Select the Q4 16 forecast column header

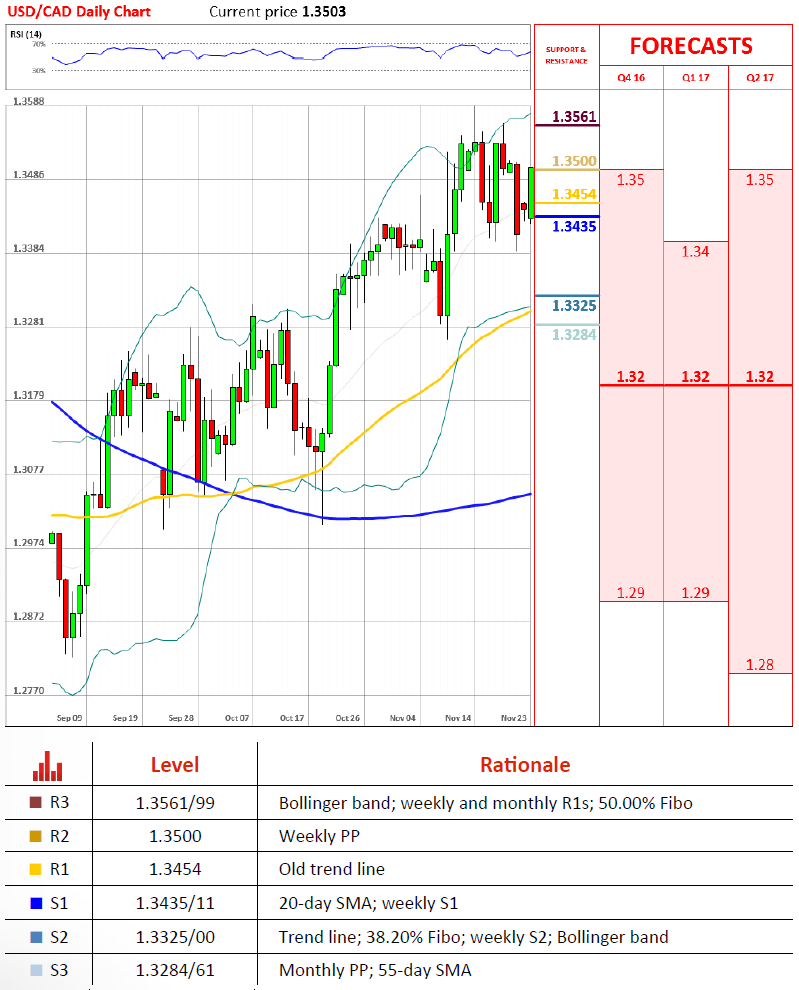pyautogui.click(x=631, y=78)
